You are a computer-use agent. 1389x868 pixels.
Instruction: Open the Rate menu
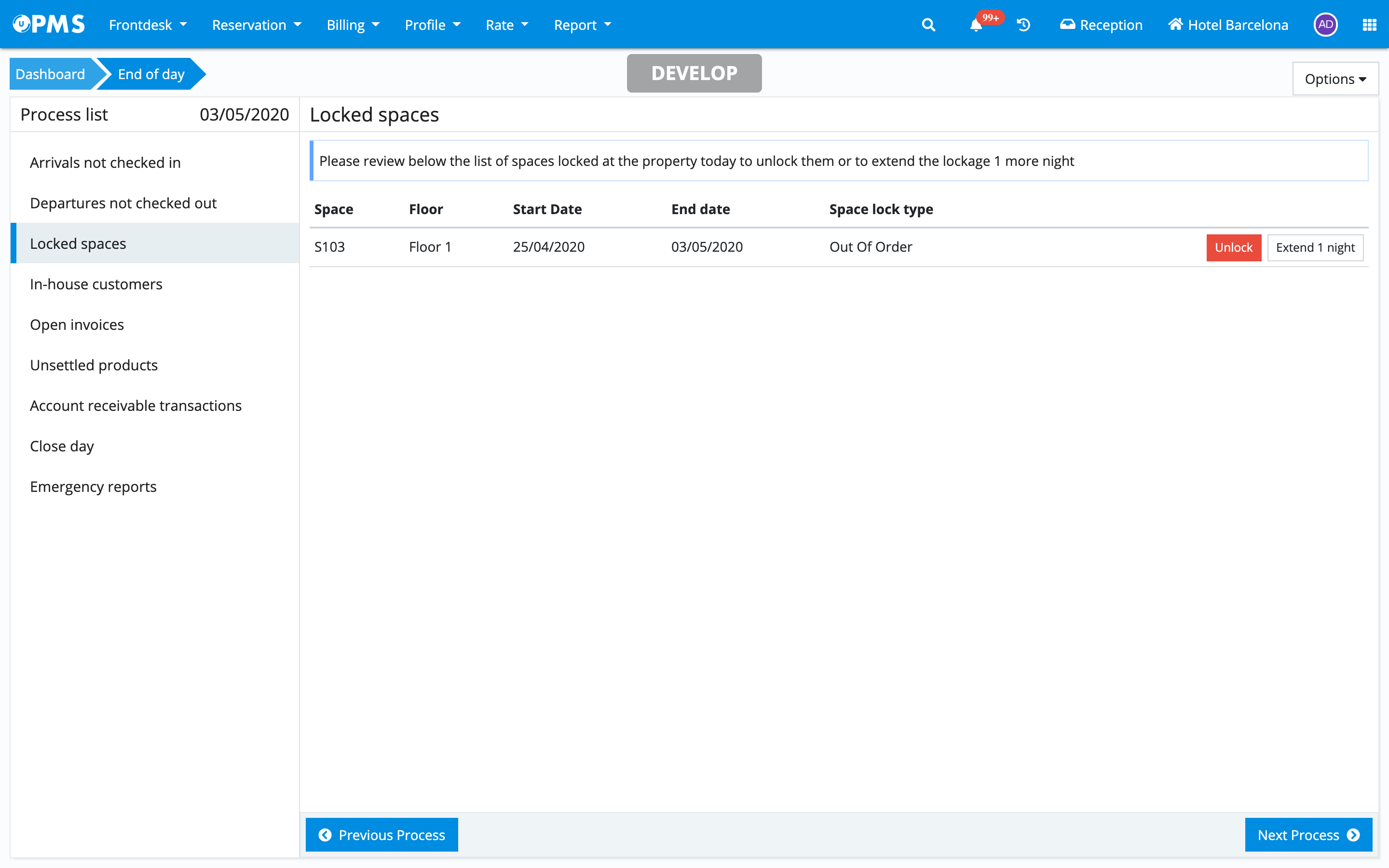[x=507, y=25]
